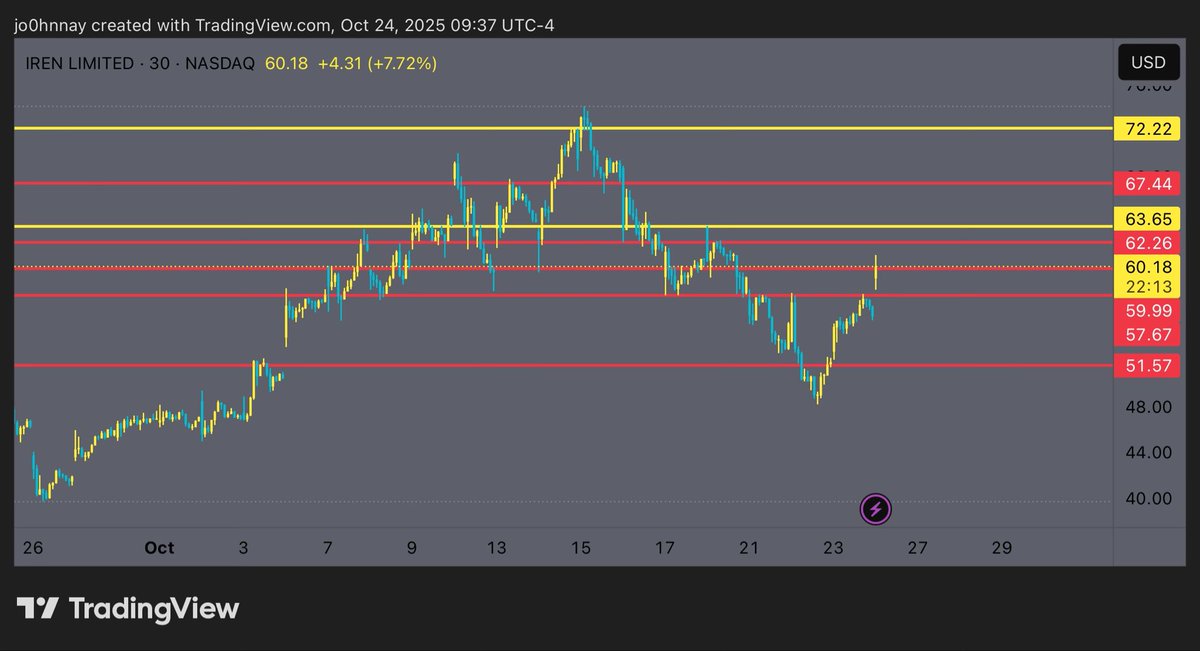Screen dimensions: 1200x651
Task: Select the yellow 72.22 price label
Action: point(1147,129)
